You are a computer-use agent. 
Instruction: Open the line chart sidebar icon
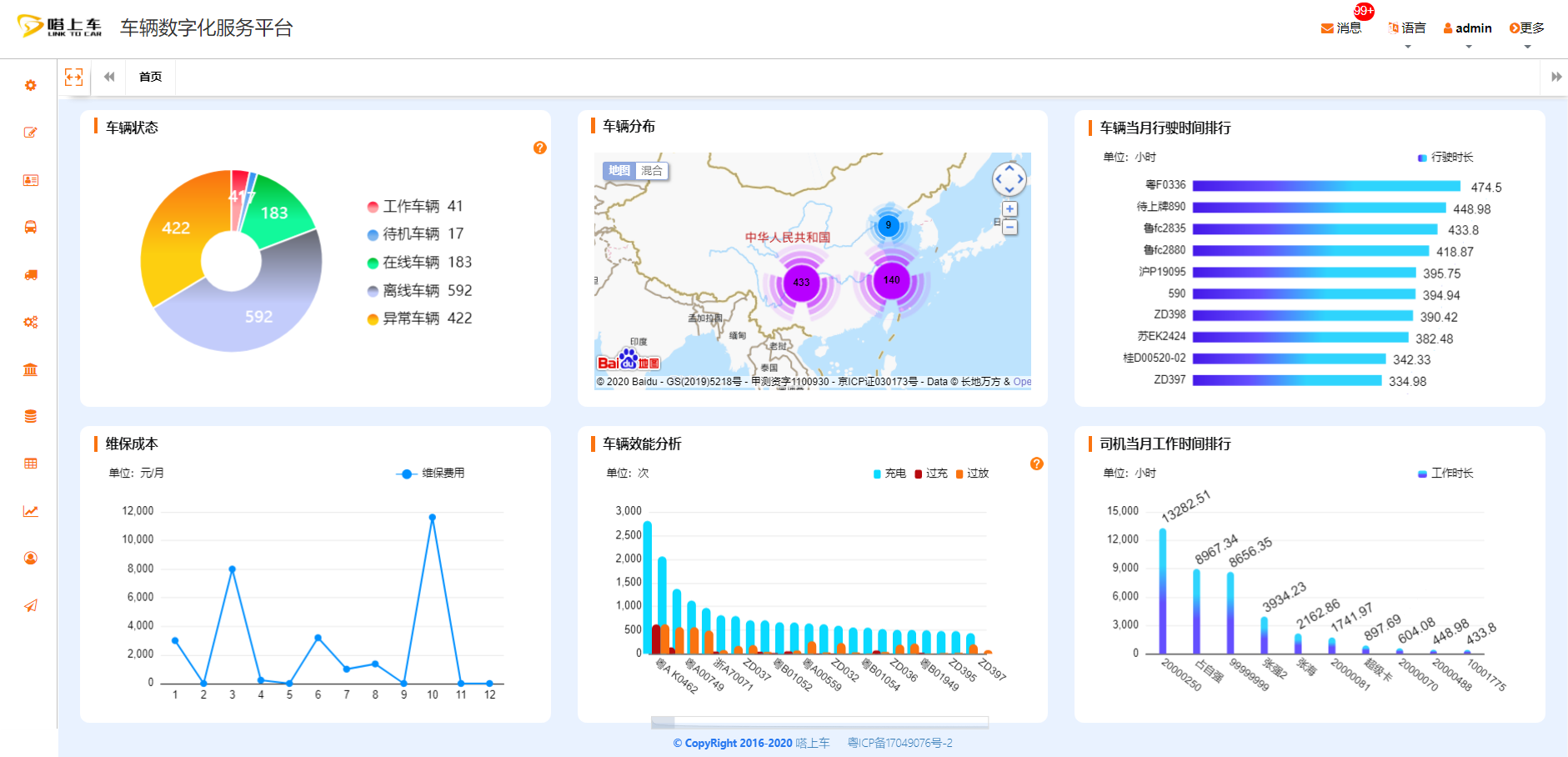[x=31, y=511]
